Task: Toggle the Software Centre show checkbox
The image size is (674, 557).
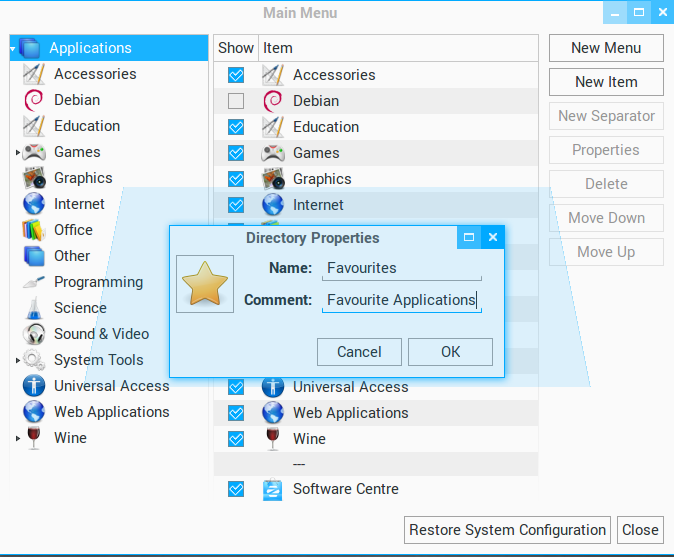Action: pyautogui.click(x=236, y=489)
